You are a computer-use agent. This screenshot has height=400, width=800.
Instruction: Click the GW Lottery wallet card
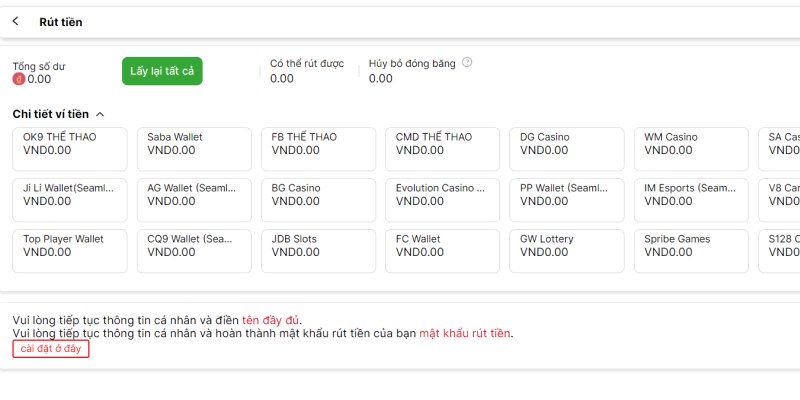pos(566,250)
